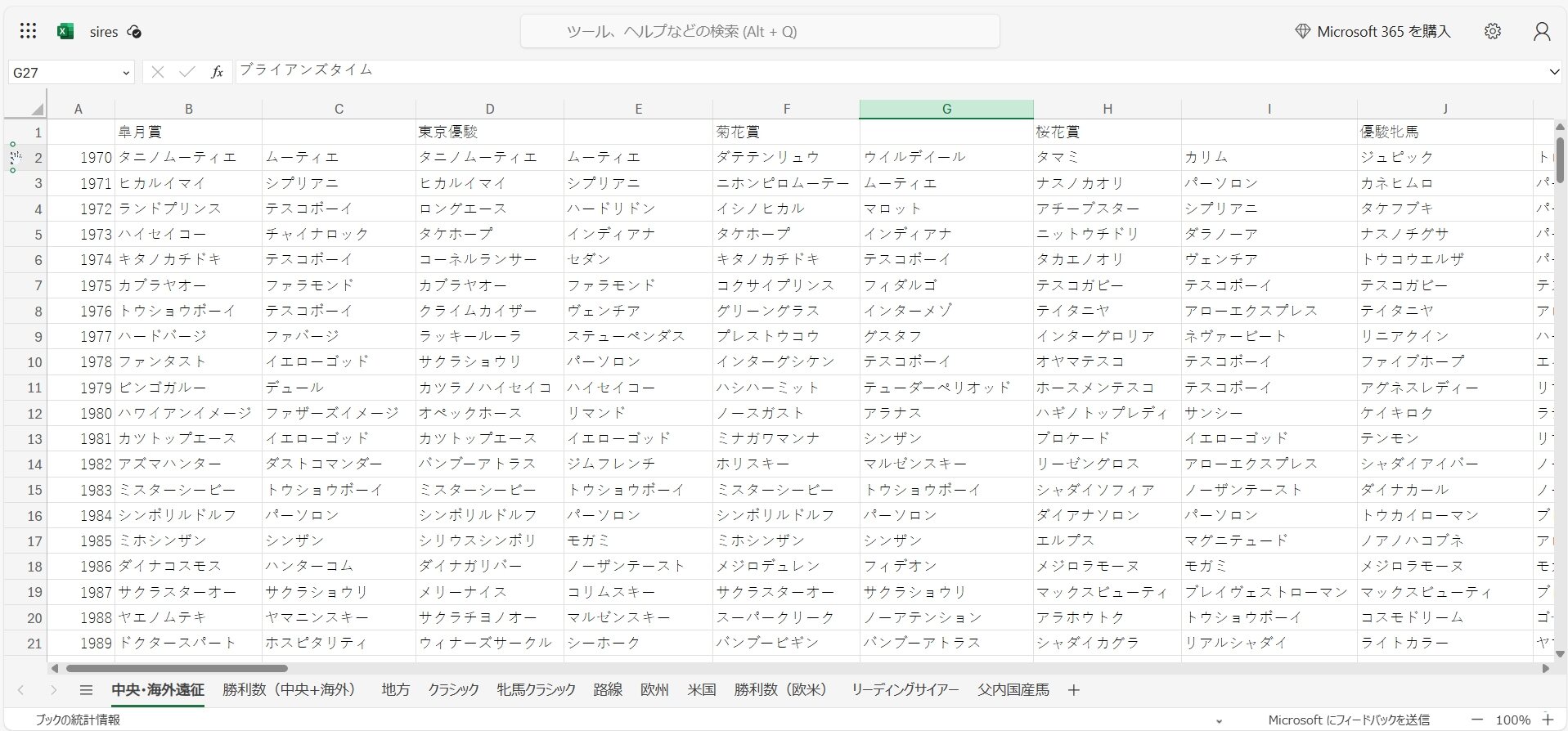This screenshot has width=1568, height=731.
Task: Open the status bar dropdown arrow
Action: click(x=1219, y=720)
